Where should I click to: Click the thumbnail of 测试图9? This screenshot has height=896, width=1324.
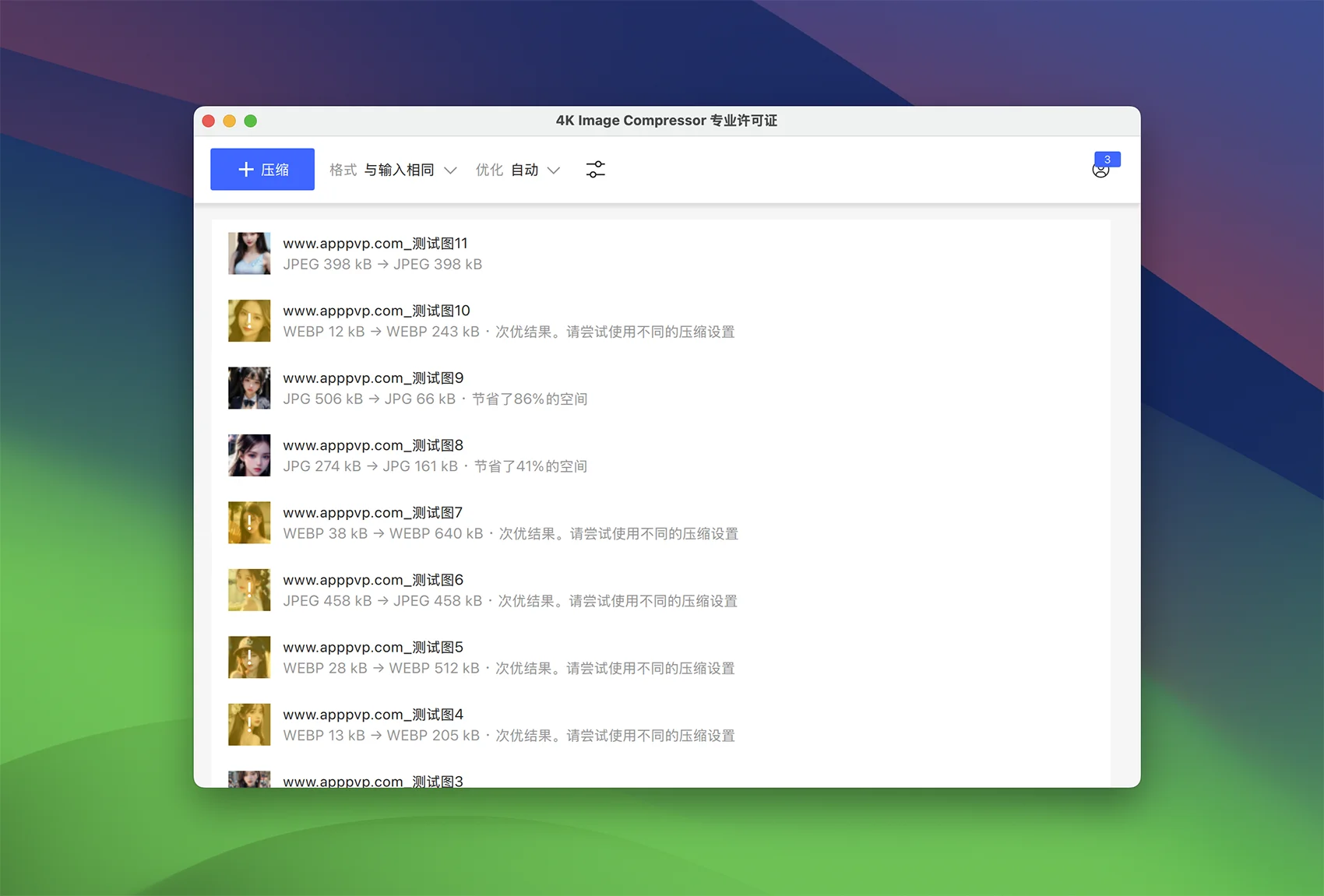[x=249, y=388]
